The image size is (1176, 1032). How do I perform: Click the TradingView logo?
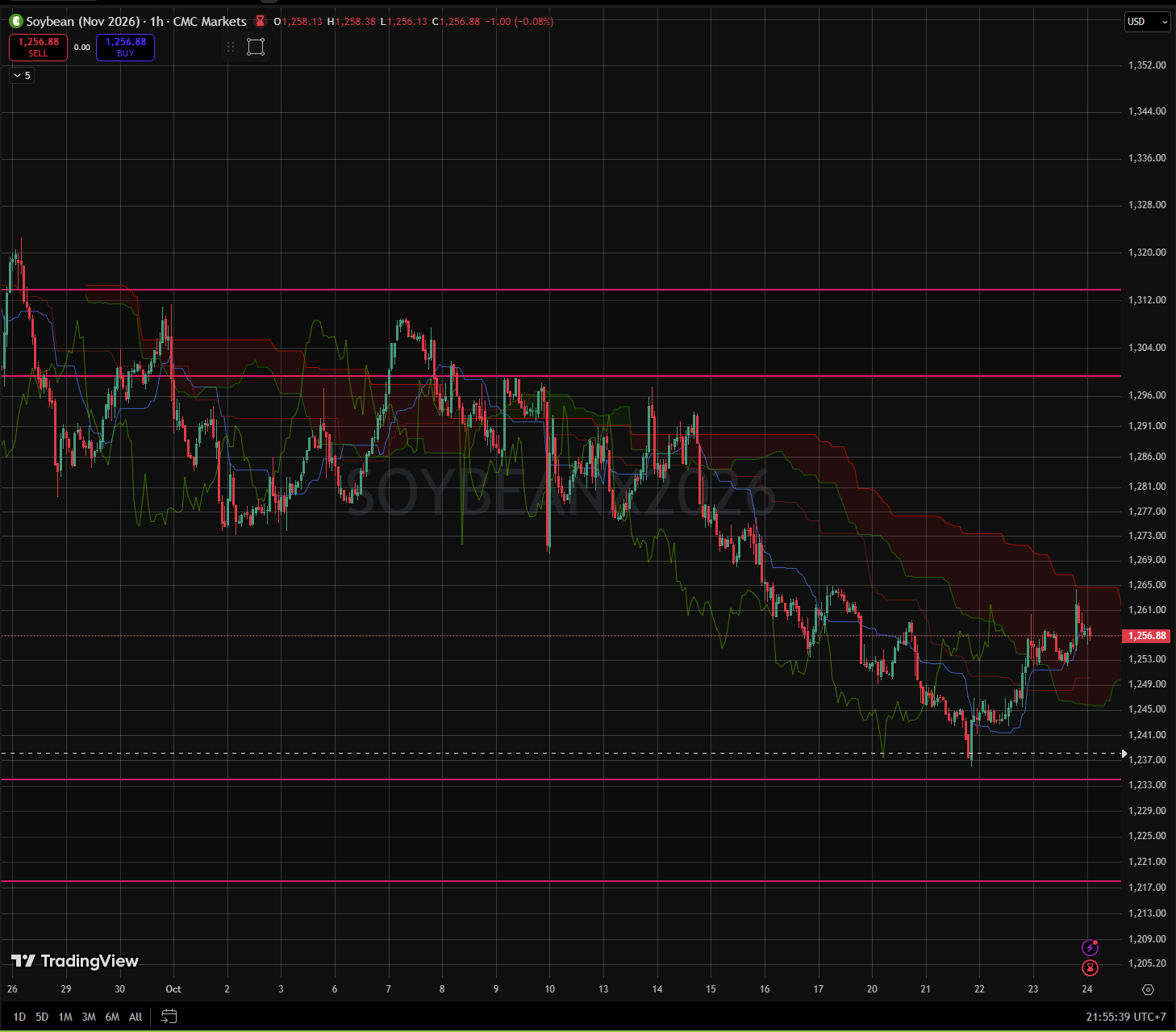pyautogui.click(x=75, y=960)
